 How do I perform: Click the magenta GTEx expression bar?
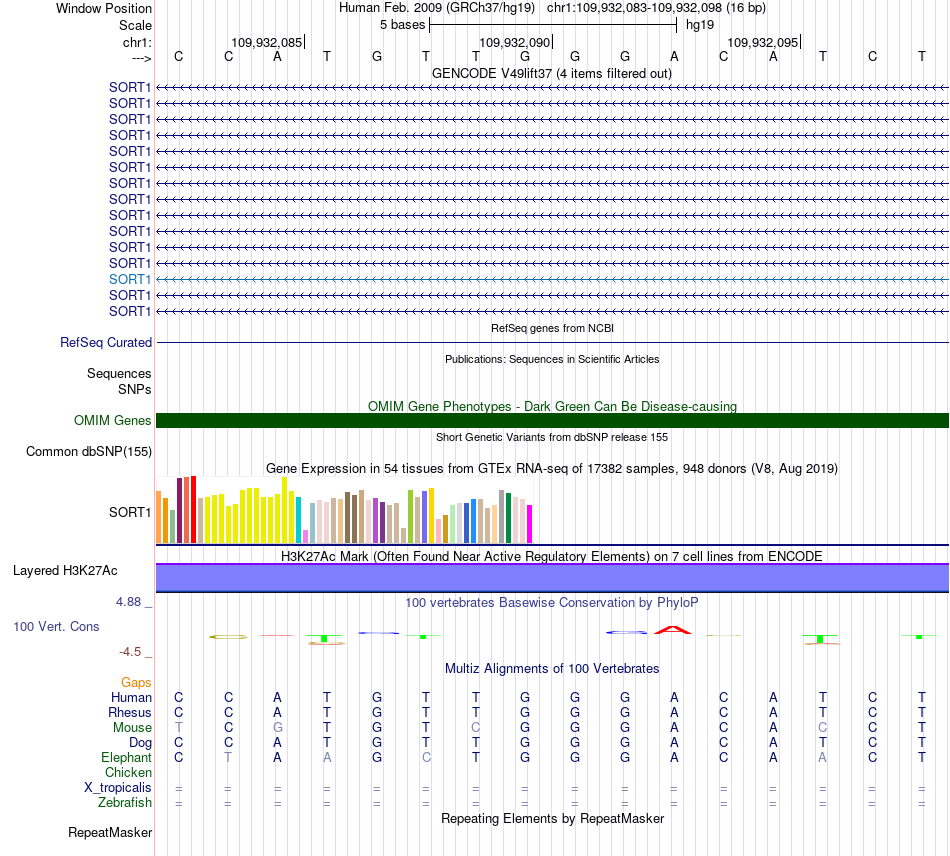pyautogui.click(x=530, y=524)
